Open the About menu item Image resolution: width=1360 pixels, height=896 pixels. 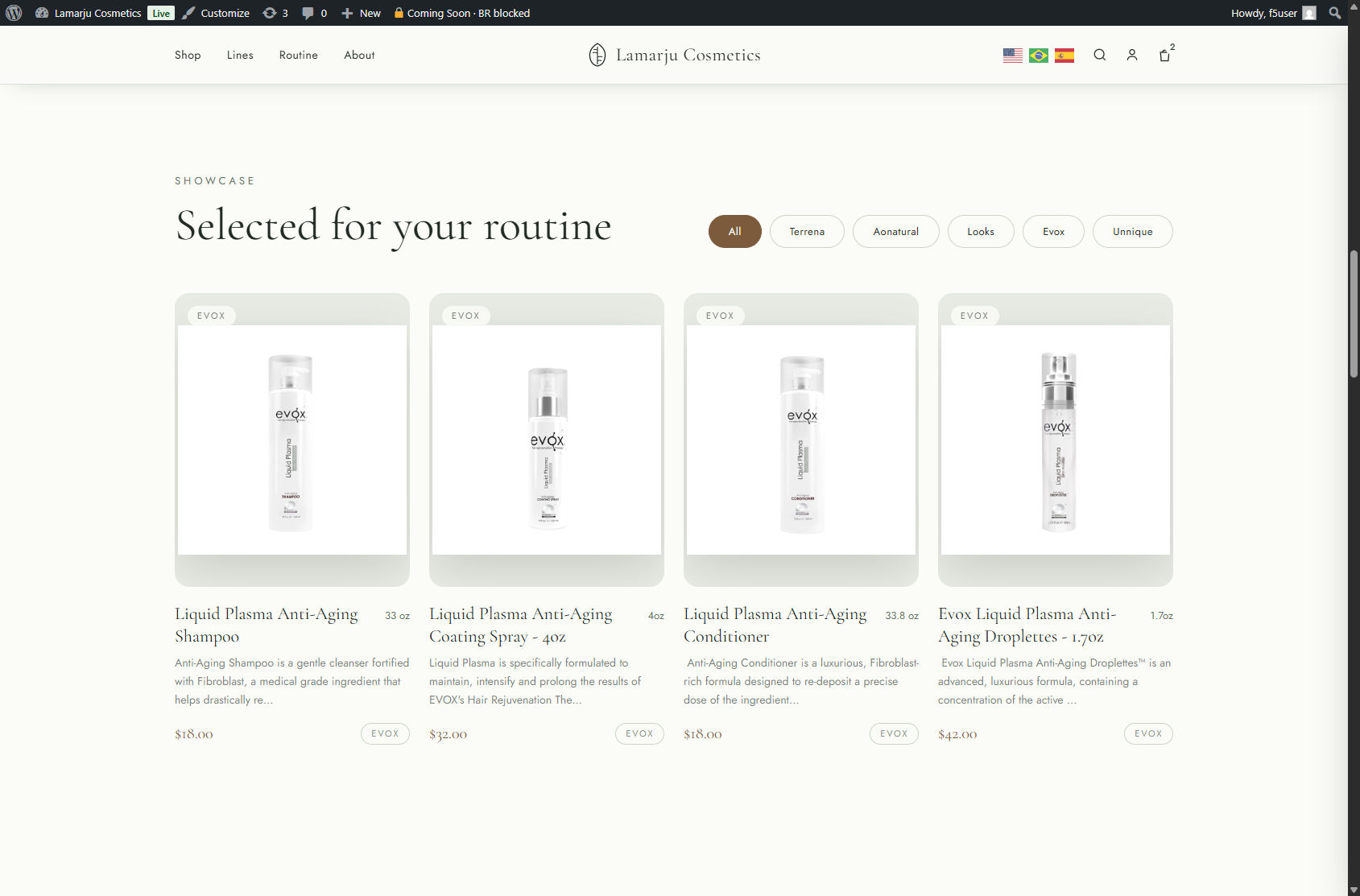coord(359,55)
